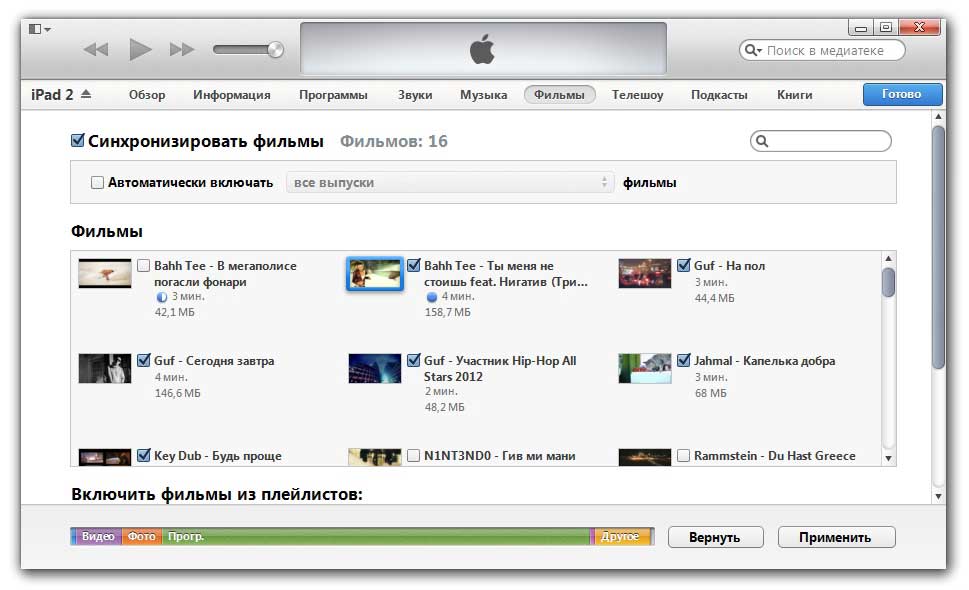The image size is (969, 590).
Task: Open the window menu icon at top-left
Action: coord(40,28)
